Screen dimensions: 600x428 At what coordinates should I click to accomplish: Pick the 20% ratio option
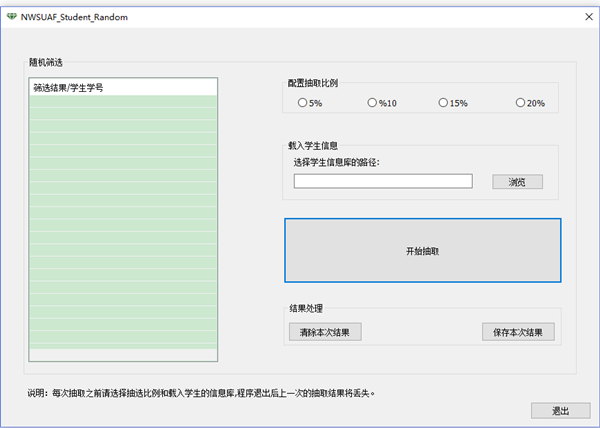[x=520, y=103]
